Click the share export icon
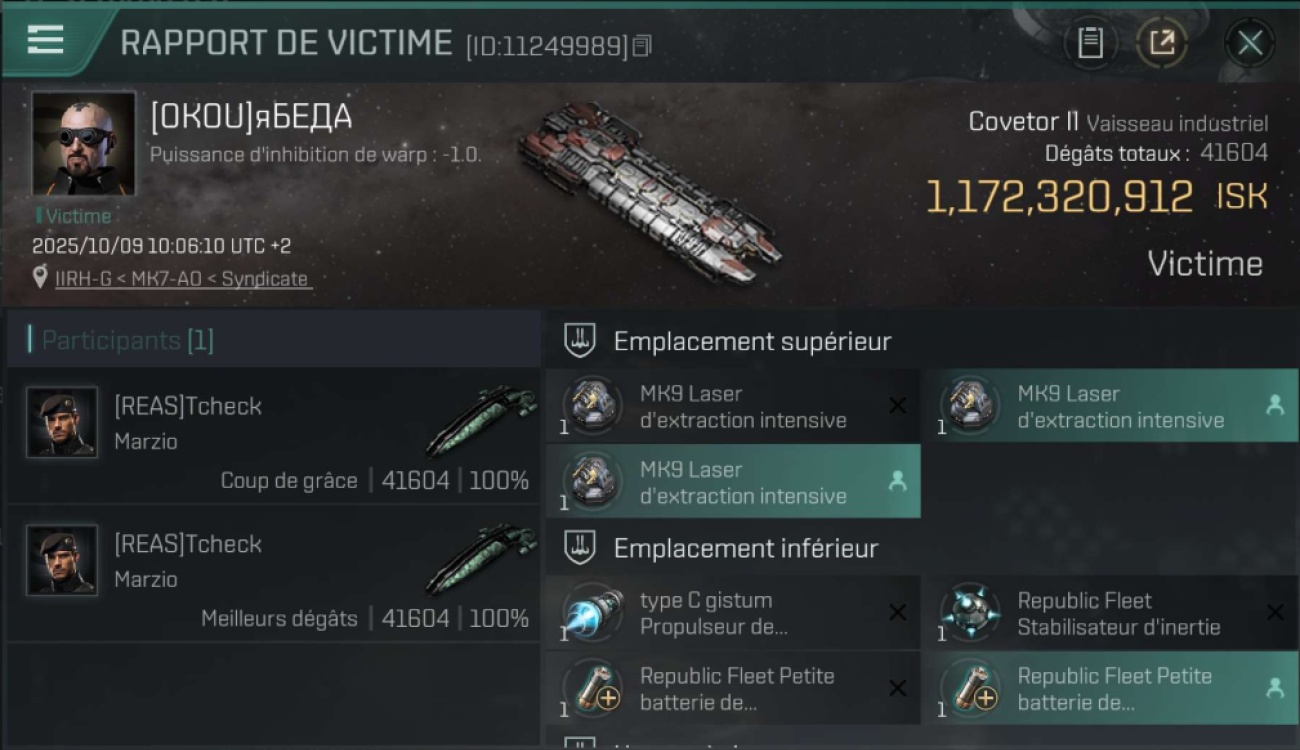The image size is (1300, 750). pos(1161,42)
